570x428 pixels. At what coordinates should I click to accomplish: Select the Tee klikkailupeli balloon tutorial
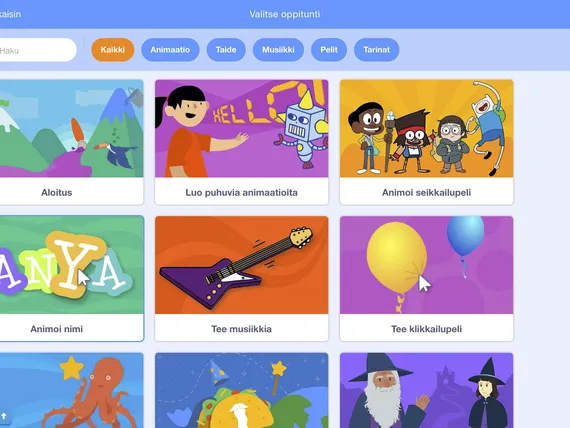click(426, 279)
